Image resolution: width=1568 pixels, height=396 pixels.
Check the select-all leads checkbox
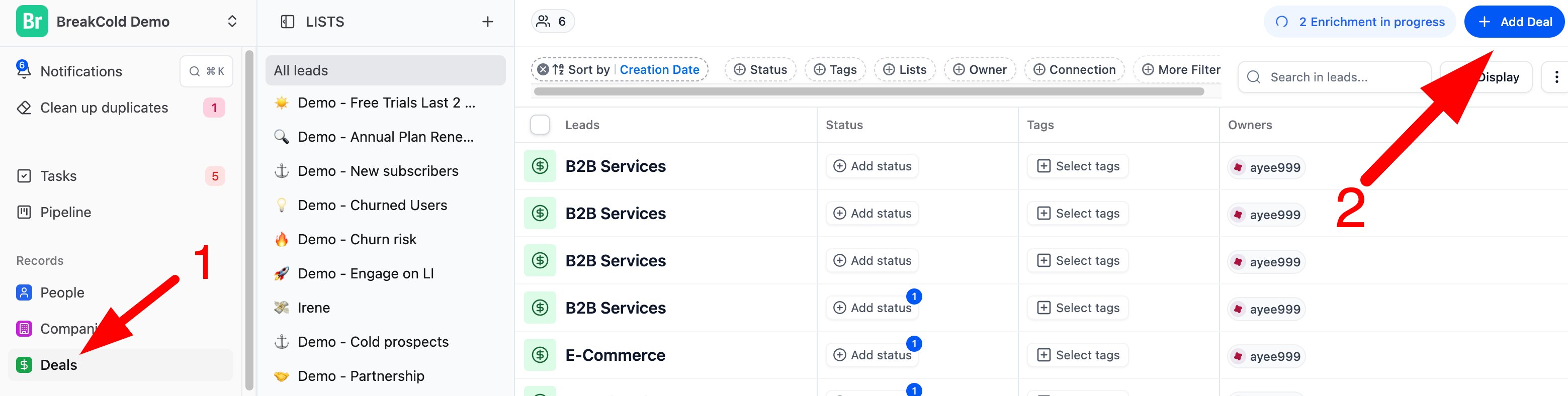540,125
